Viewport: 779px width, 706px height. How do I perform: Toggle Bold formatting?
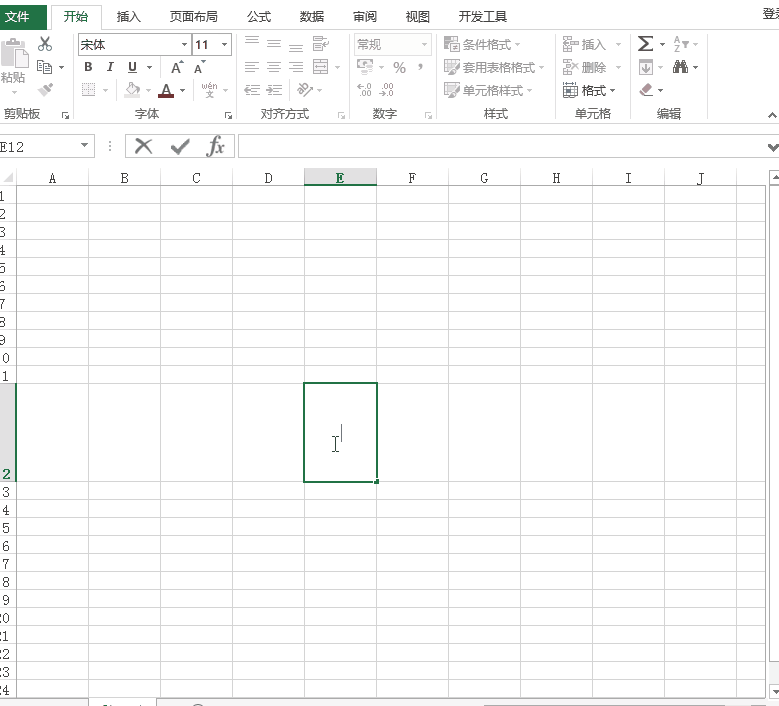pyautogui.click(x=88, y=67)
